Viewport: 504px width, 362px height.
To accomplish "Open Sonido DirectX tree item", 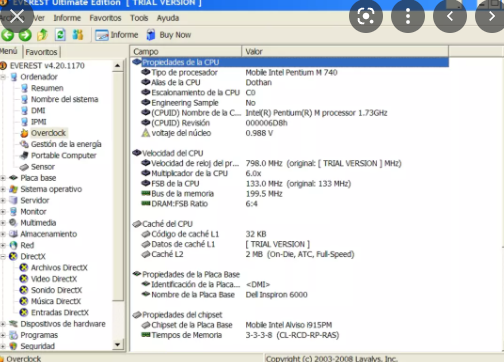I will [56, 290].
